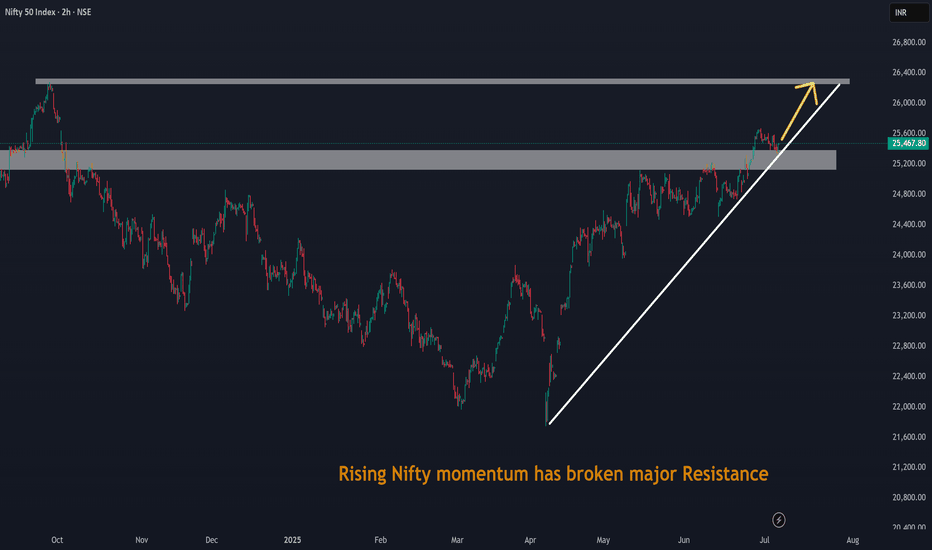Select the 'Rising Nifty momentum' text annotation
Screen dimensions: 932x550
pos(553,474)
